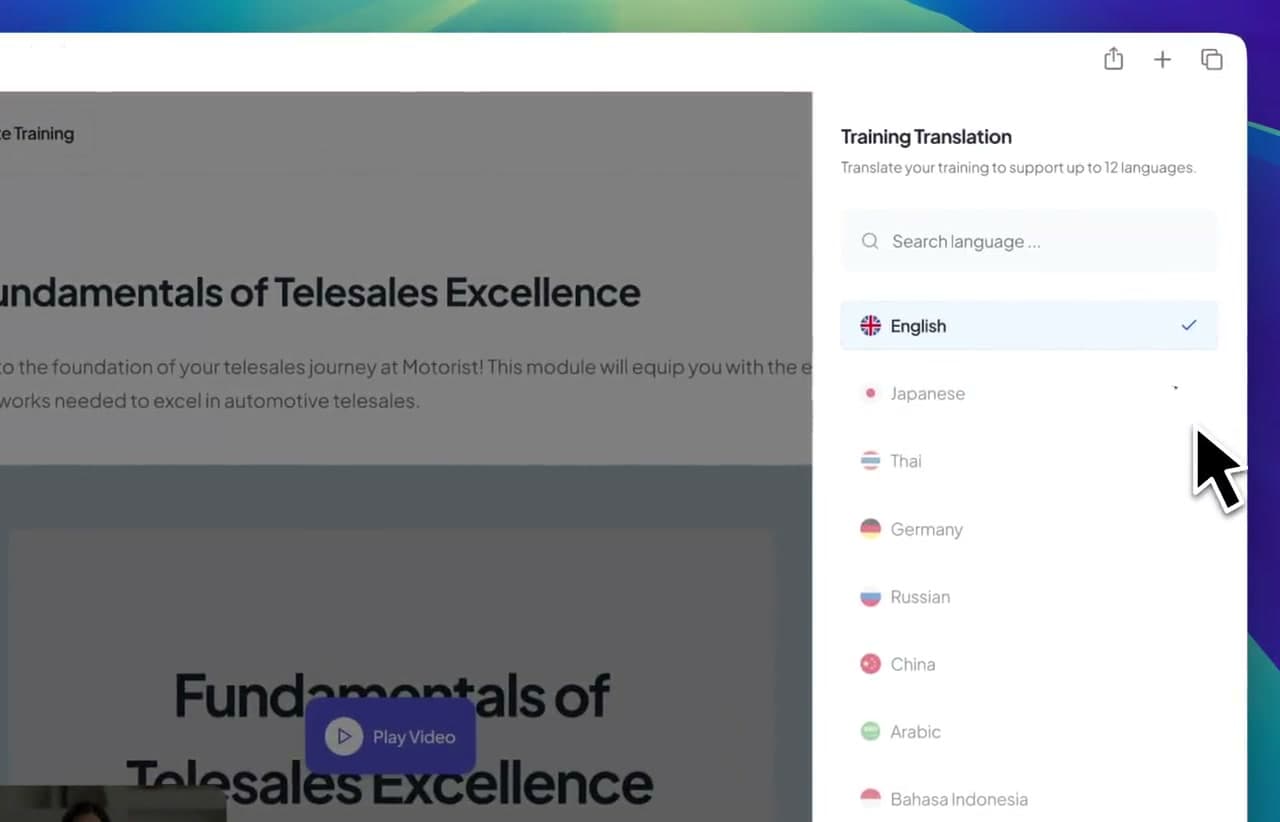Click the Training button at top left
This screenshot has width=1280, height=822.
point(37,134)
